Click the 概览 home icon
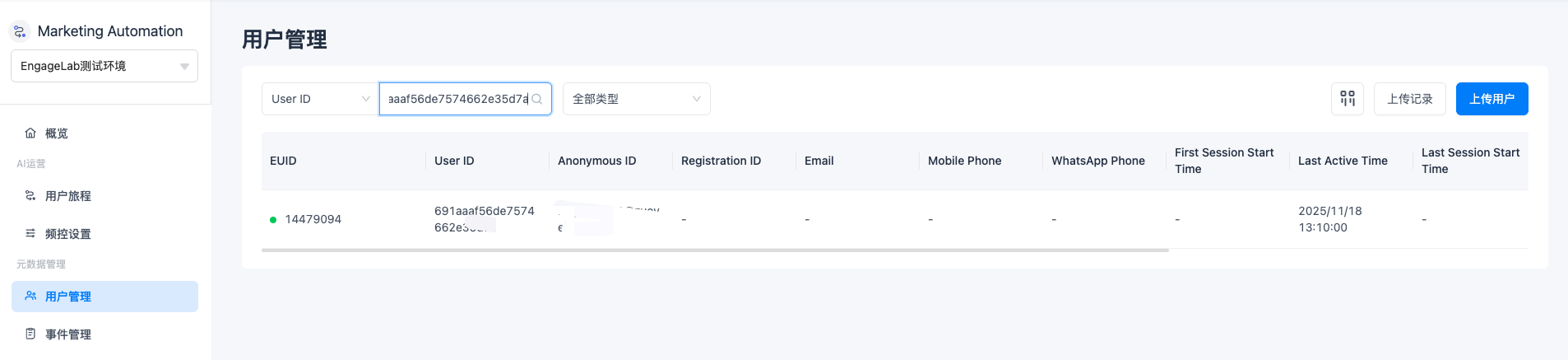 [x=30, y=133]
